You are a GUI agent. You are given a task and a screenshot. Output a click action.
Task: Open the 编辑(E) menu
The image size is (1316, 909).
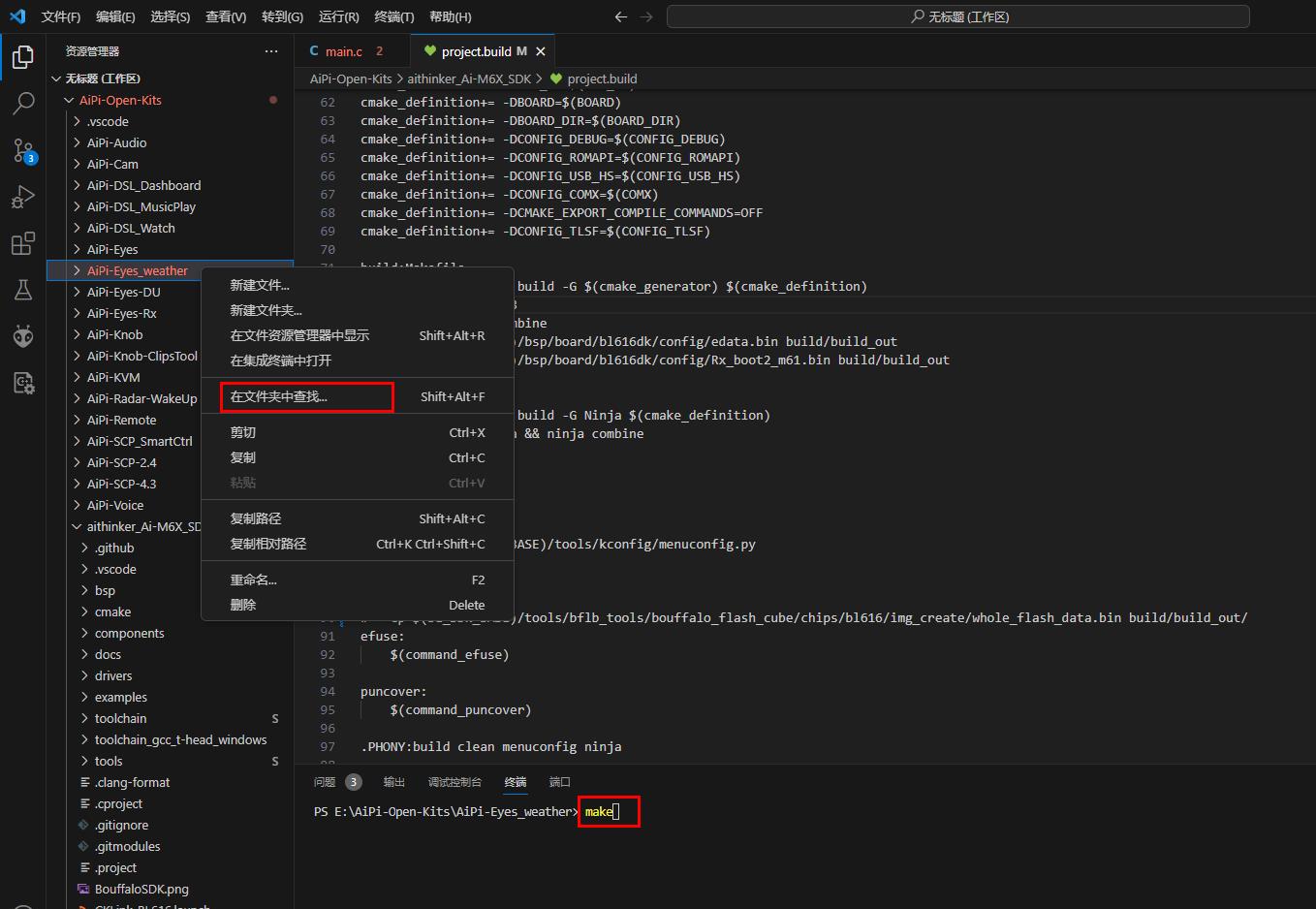[115, 16]
